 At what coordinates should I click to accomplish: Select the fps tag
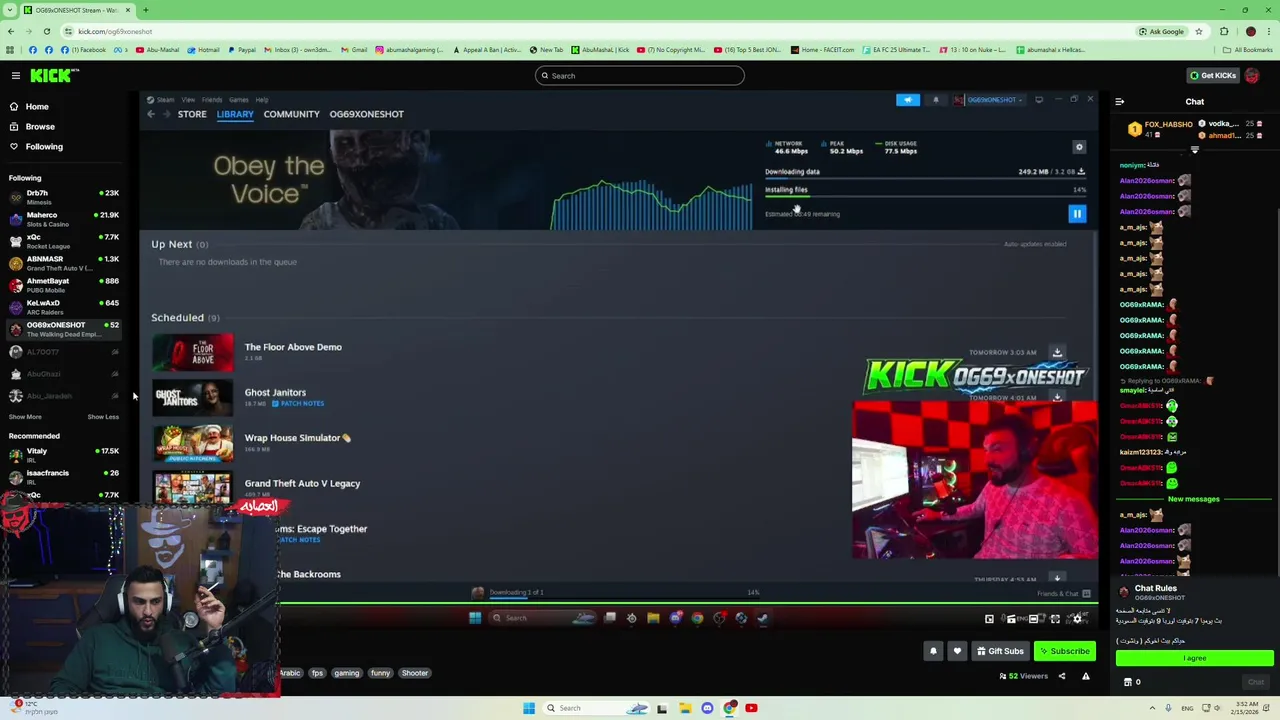coord(317,673)
